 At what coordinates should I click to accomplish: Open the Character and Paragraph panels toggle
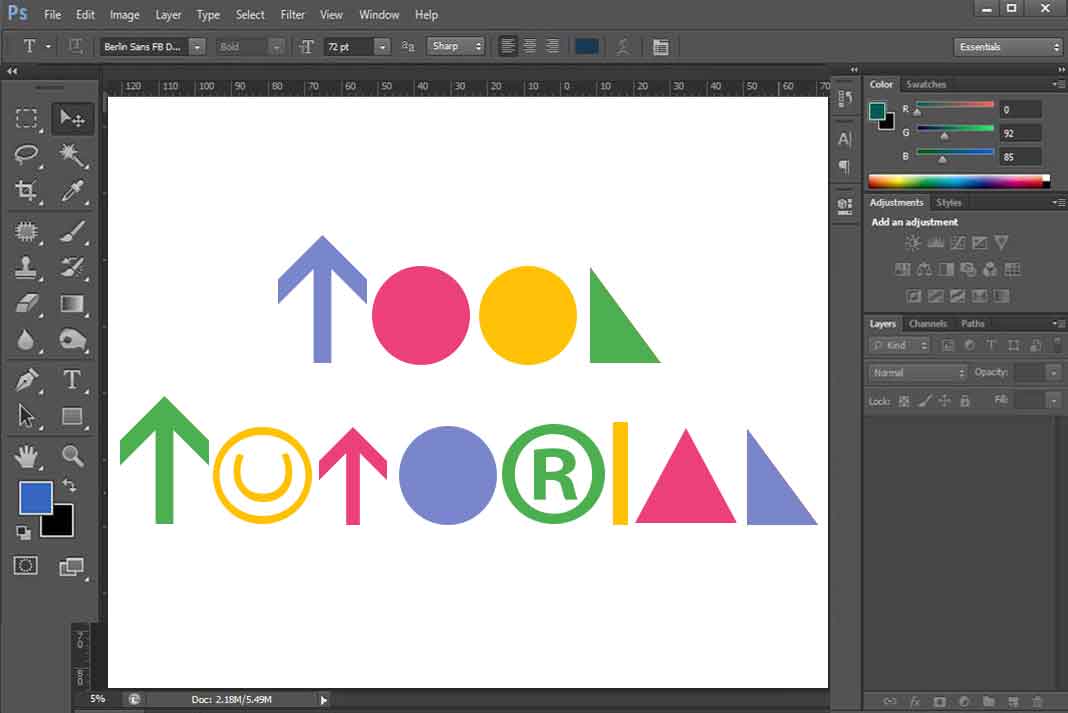click(660, 46)
